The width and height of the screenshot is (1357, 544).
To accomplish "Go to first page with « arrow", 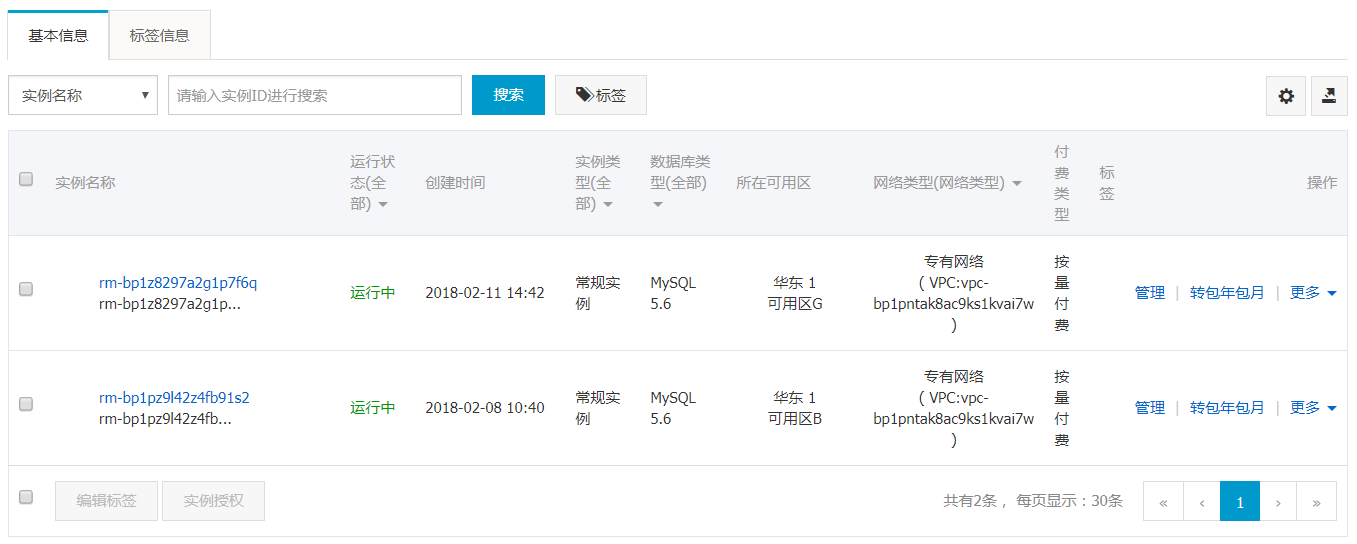I will [x=1163, y=502].
